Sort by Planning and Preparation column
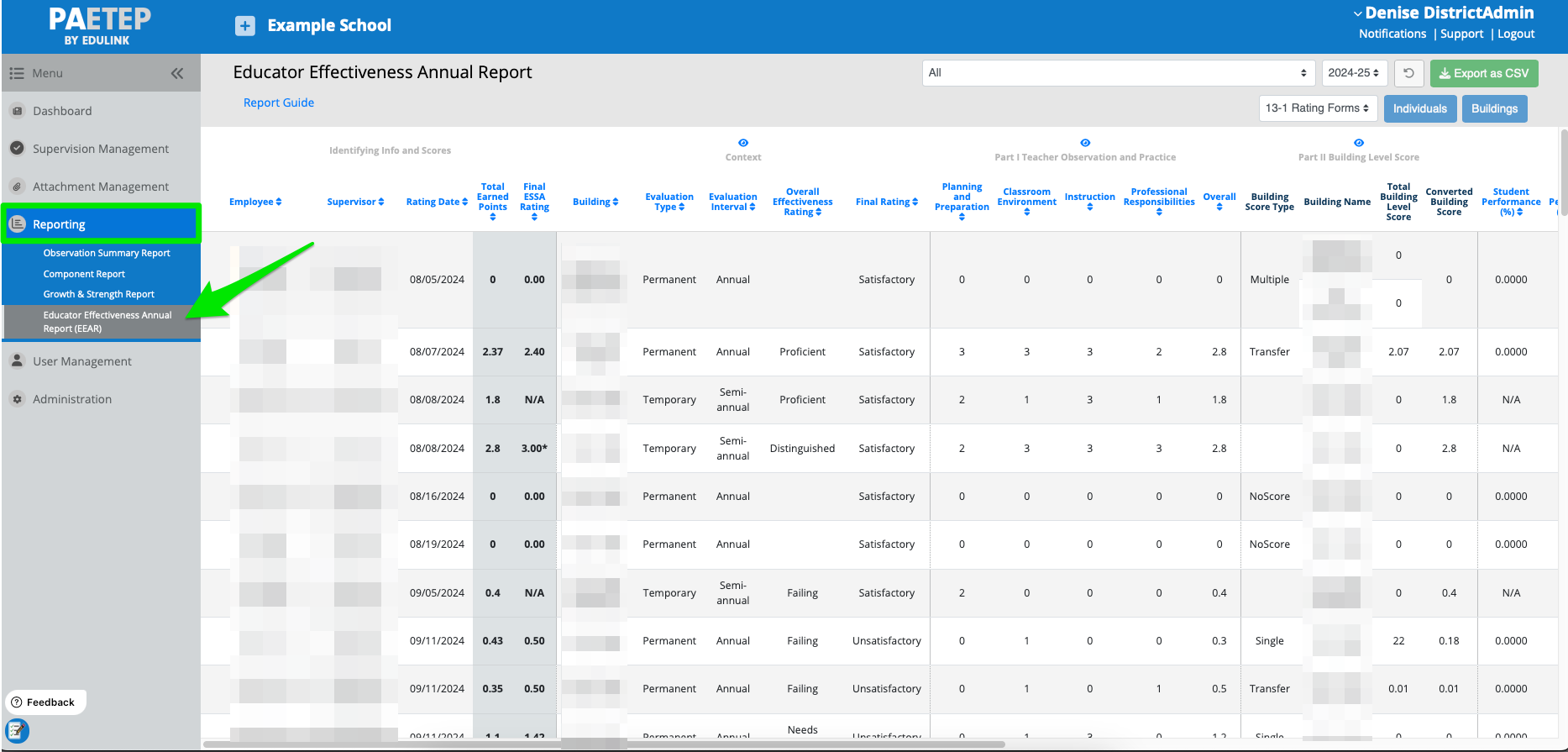 pos(962,202)
